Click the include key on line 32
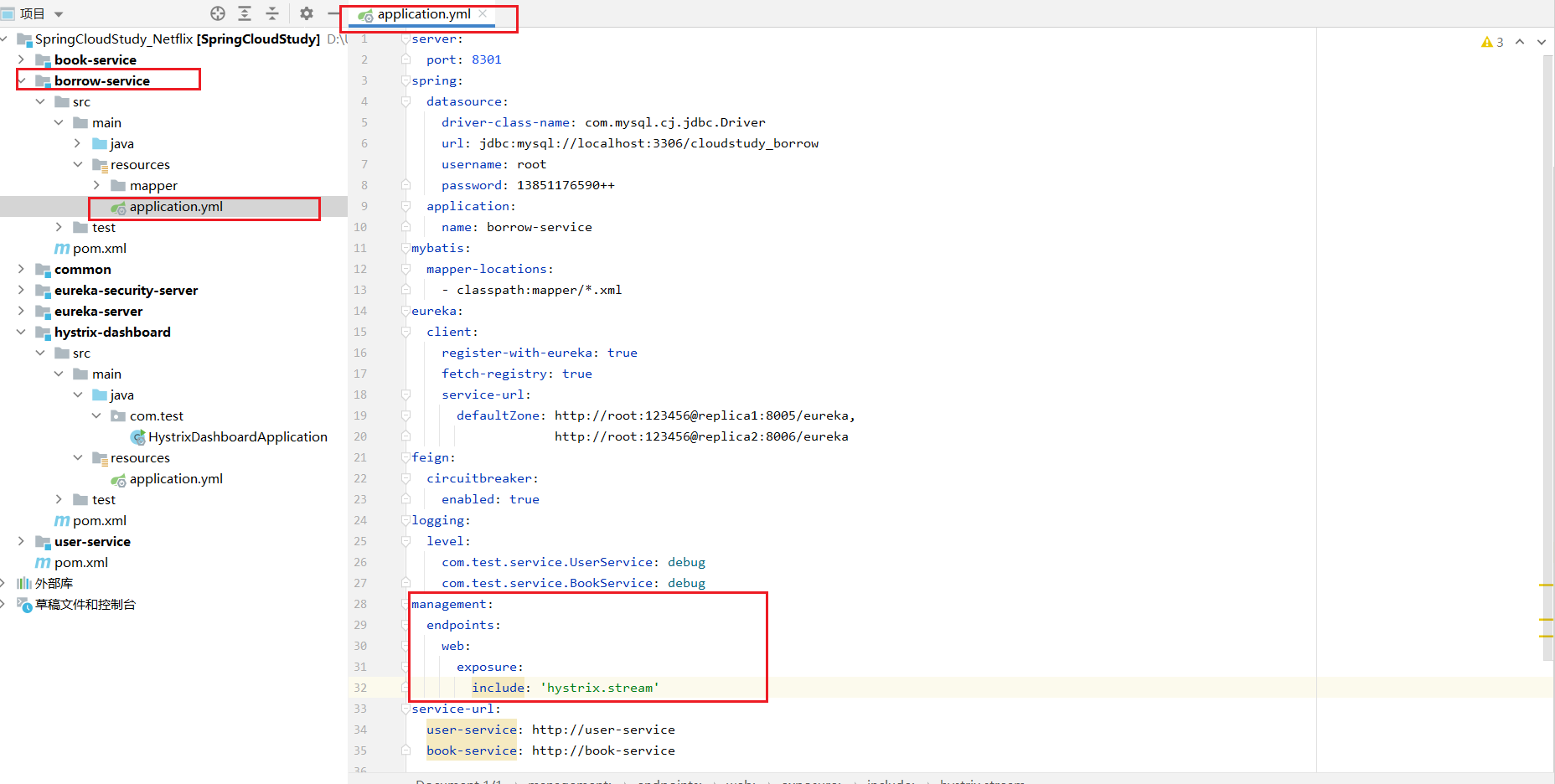The image size is (1555, 784). (499, 688)
